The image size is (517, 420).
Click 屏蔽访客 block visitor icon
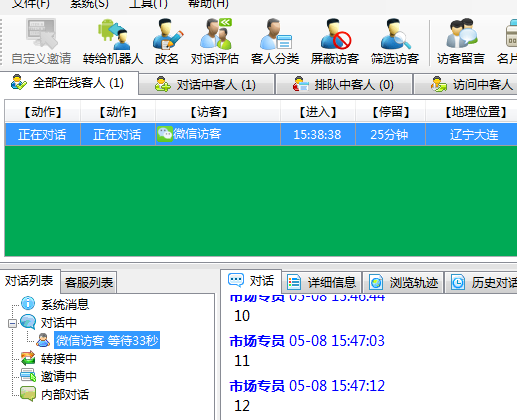point(335,42)
